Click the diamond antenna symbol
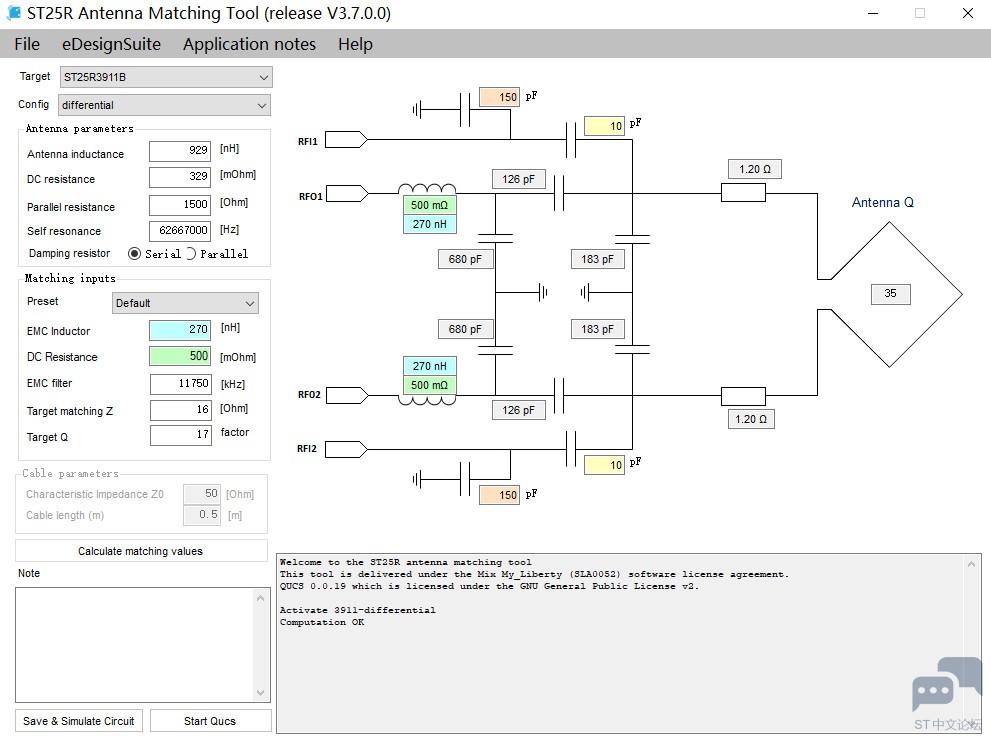 pyautogui.click(x=890, y=294)
